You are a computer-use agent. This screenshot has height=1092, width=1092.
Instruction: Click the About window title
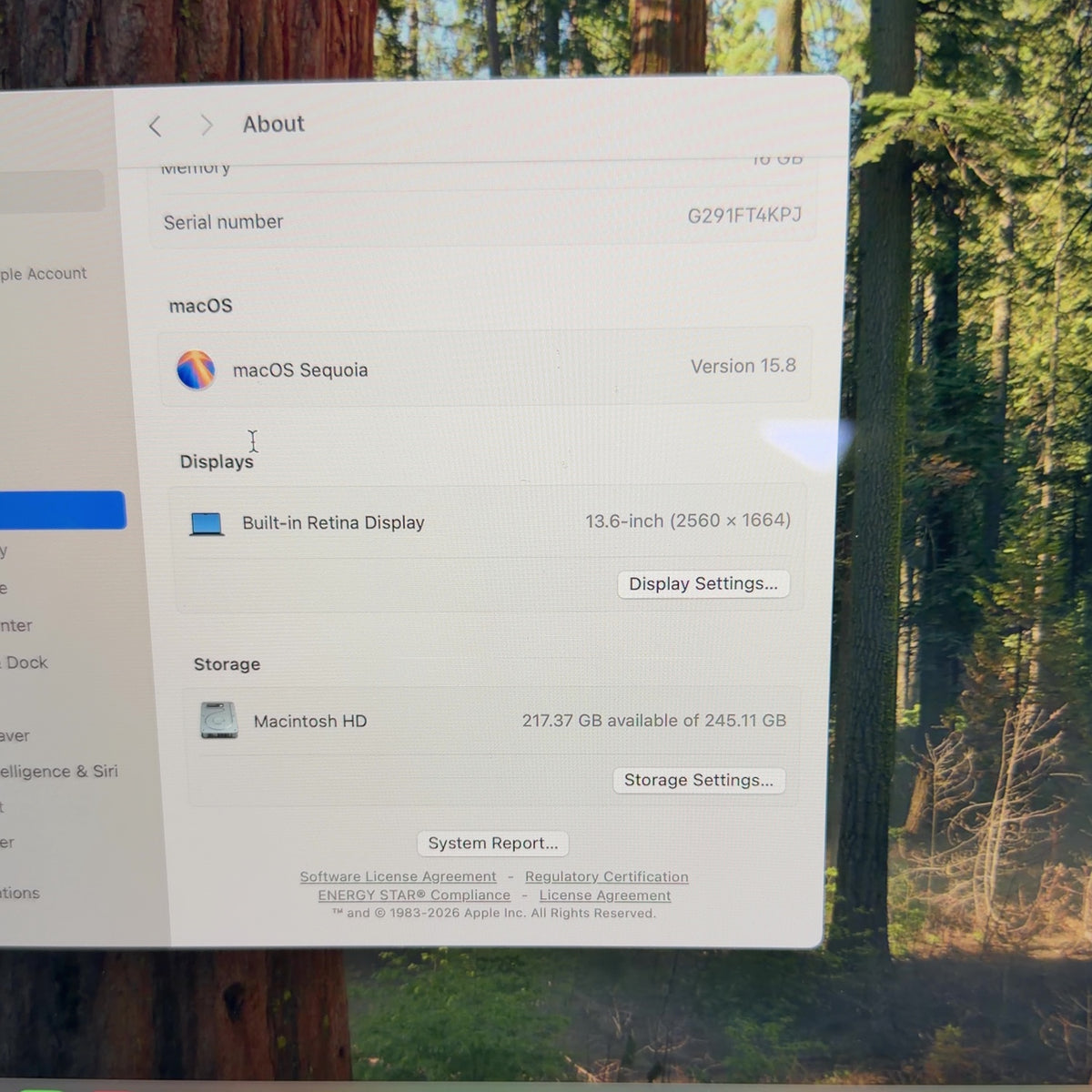(274, 124)
